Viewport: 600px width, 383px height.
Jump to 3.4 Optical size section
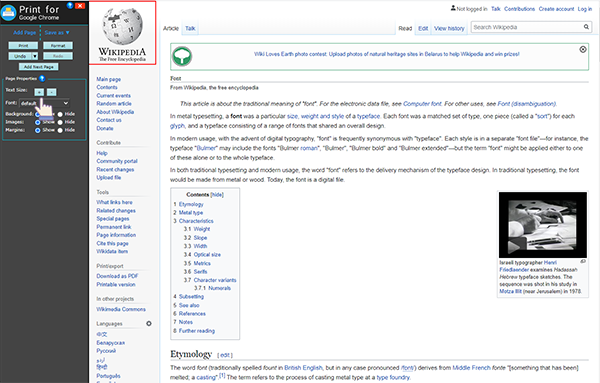pyautogui.click(x=207, y=254)
